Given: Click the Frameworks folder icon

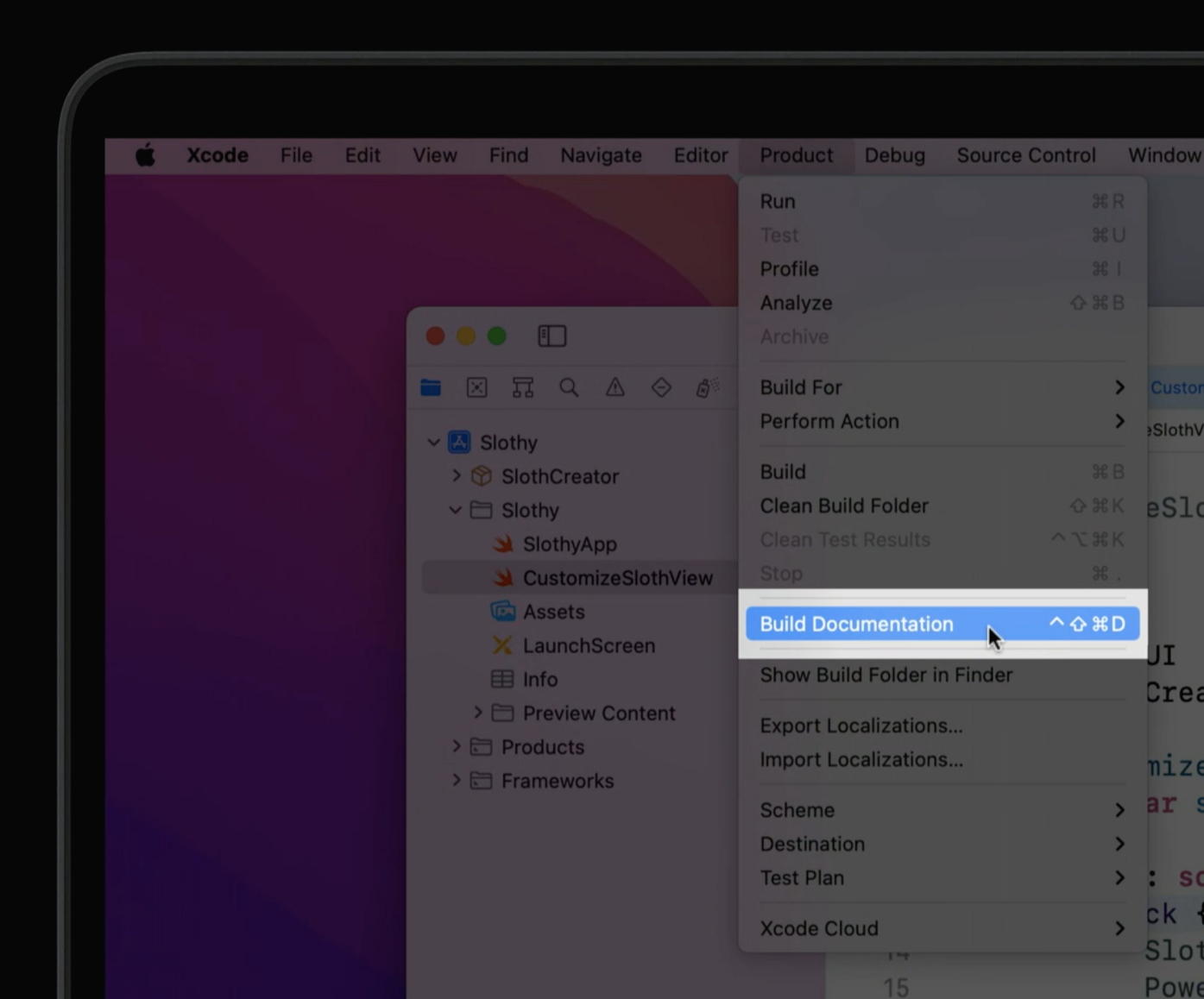Looking at the screenshot, I should (x=481, y=781).
